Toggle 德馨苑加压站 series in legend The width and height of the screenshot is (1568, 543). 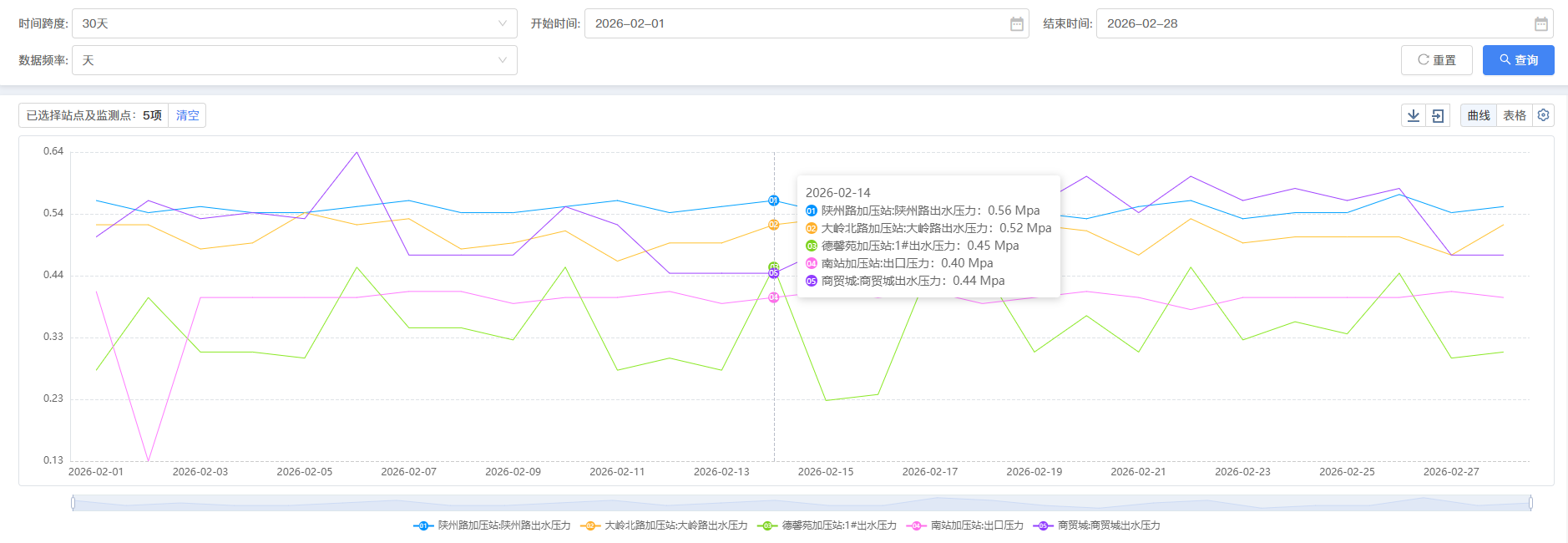point(827,525)
